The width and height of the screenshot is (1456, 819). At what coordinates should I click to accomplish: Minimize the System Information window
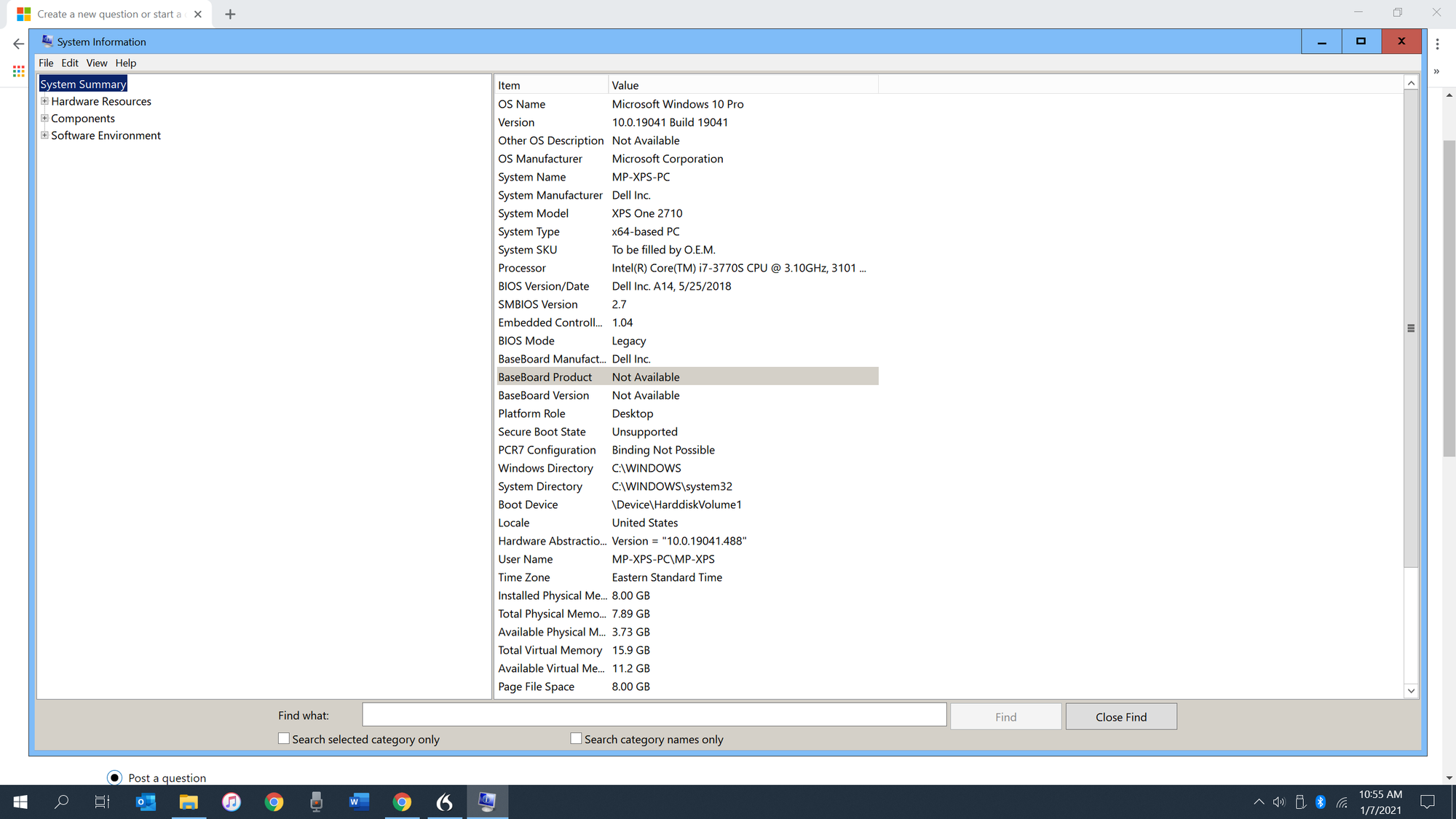pyautogui.click(x=1321, y=41)
